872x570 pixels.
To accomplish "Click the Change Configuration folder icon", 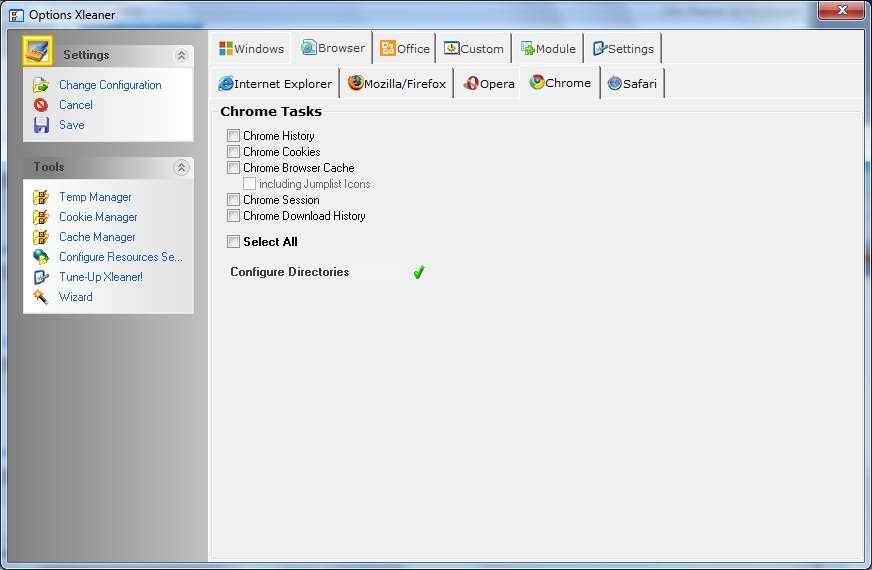I will 41,85.
